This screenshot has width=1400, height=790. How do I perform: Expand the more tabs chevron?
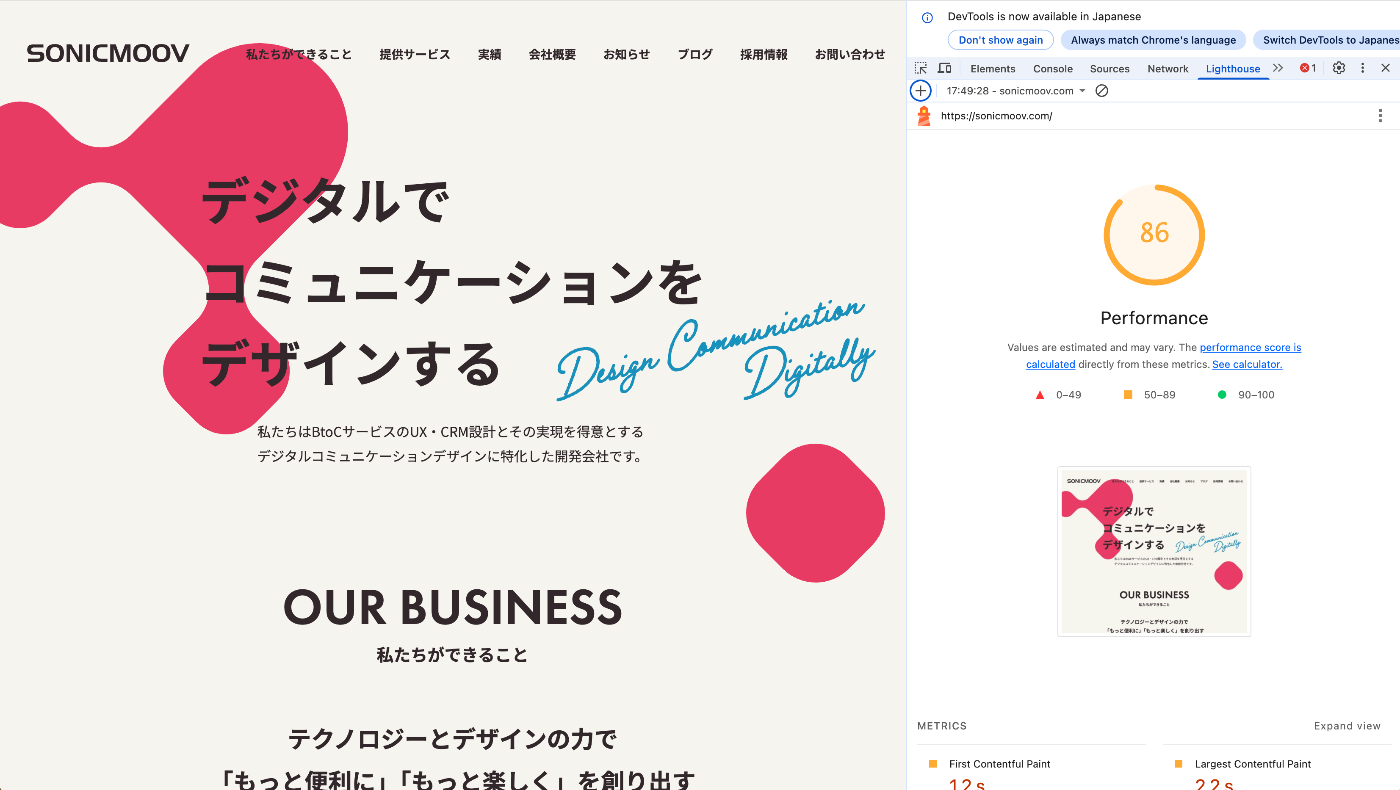pyautogui.click(x=1278, y=68)
